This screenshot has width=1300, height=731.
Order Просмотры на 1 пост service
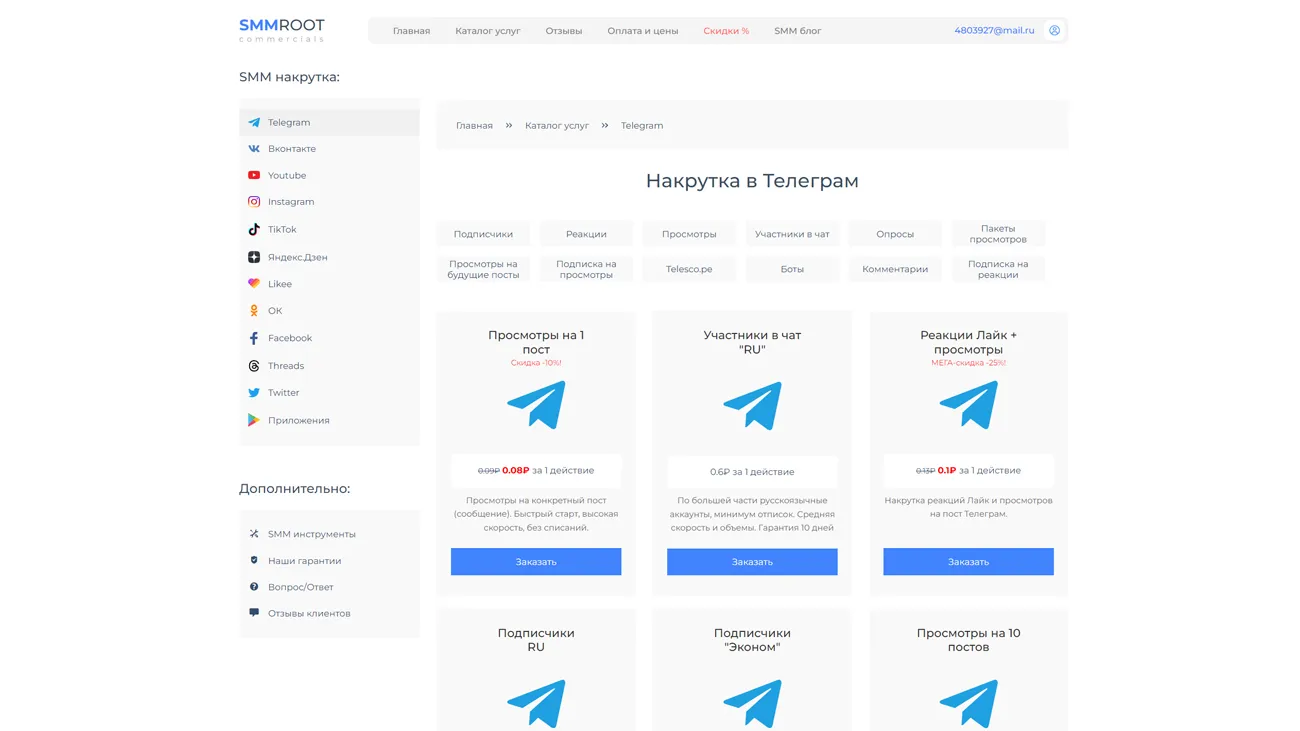pos(535,562)
